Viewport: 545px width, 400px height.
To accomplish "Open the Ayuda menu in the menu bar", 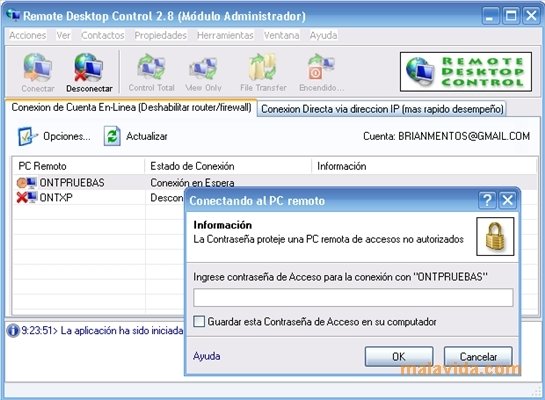I will [x=323, y=35].
